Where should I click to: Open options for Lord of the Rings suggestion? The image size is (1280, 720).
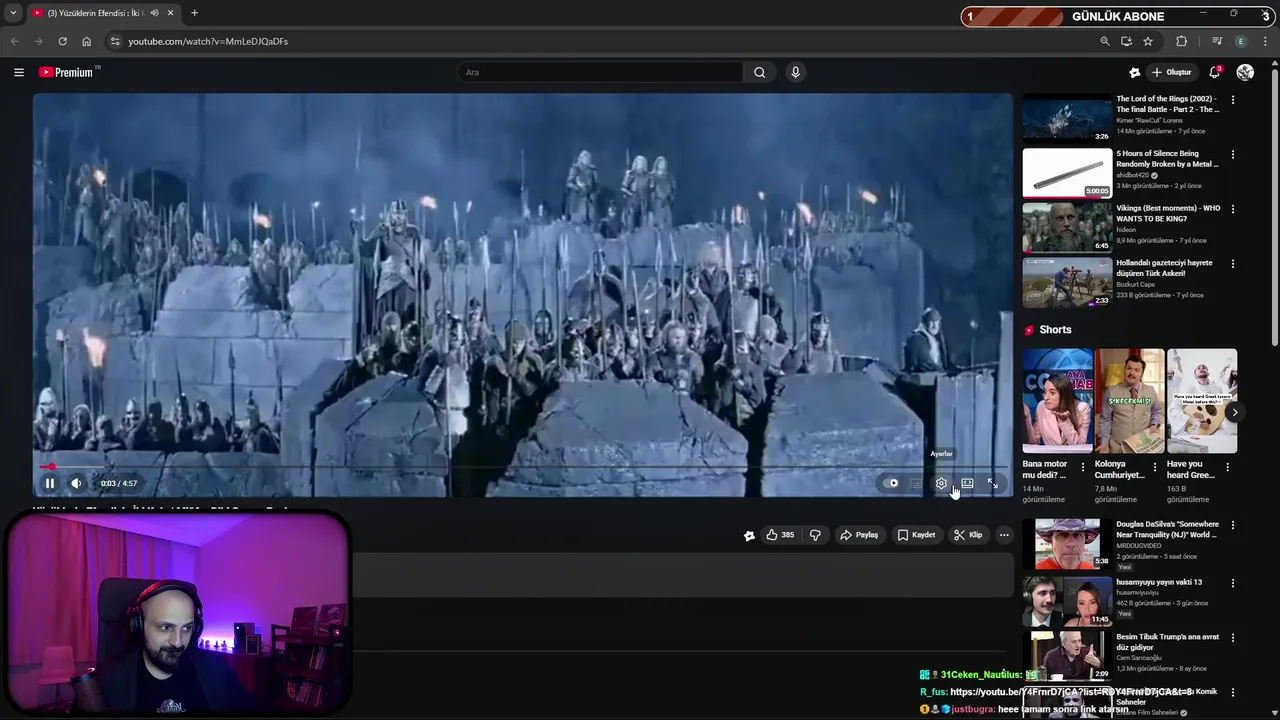[x=1232, y=100]
